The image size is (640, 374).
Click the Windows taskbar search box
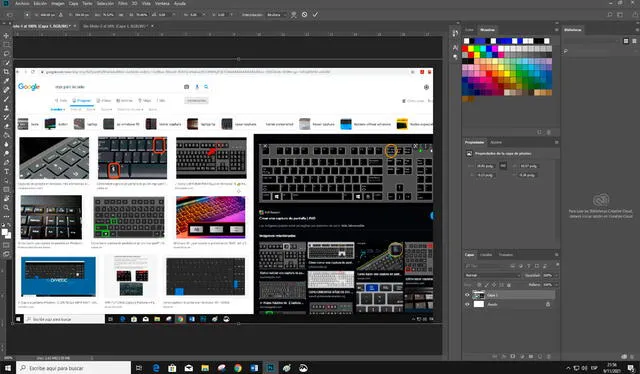click(x=73, y=368)
